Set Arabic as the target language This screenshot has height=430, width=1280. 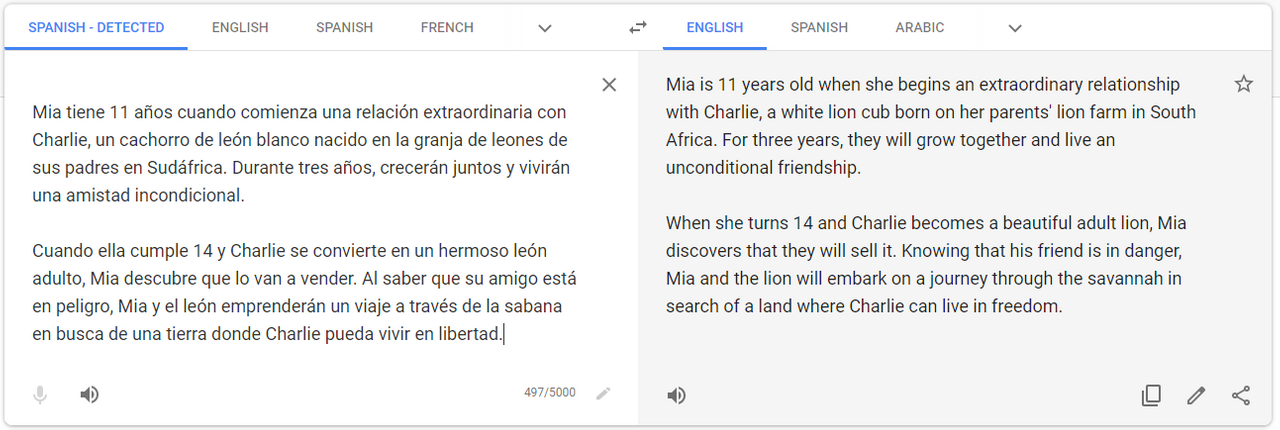pos(920,28)
